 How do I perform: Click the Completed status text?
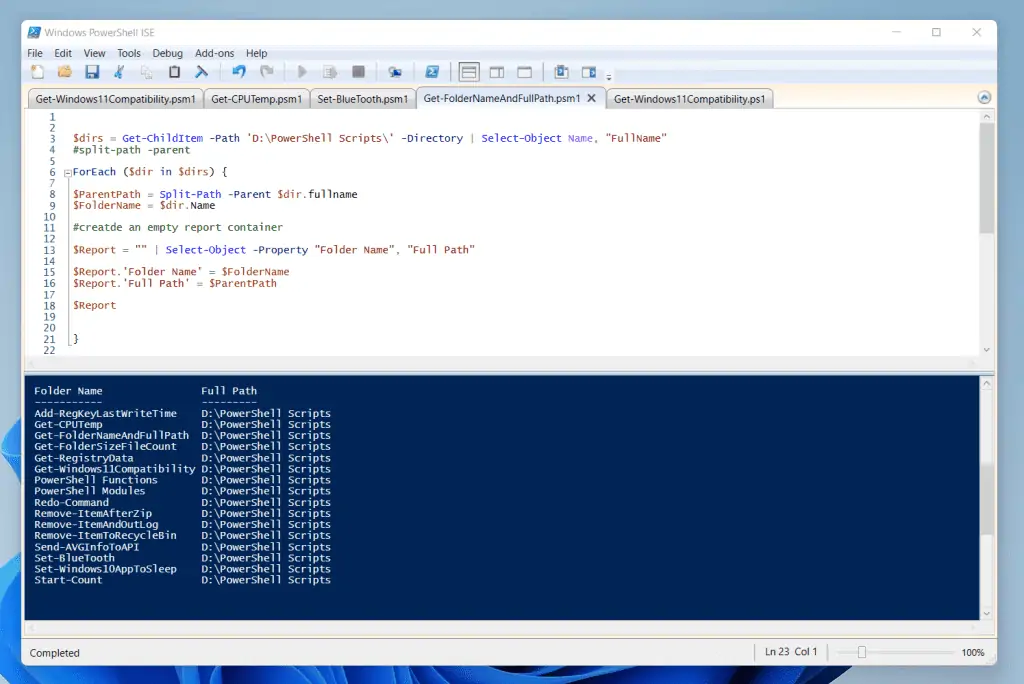[x=54, y=653]
